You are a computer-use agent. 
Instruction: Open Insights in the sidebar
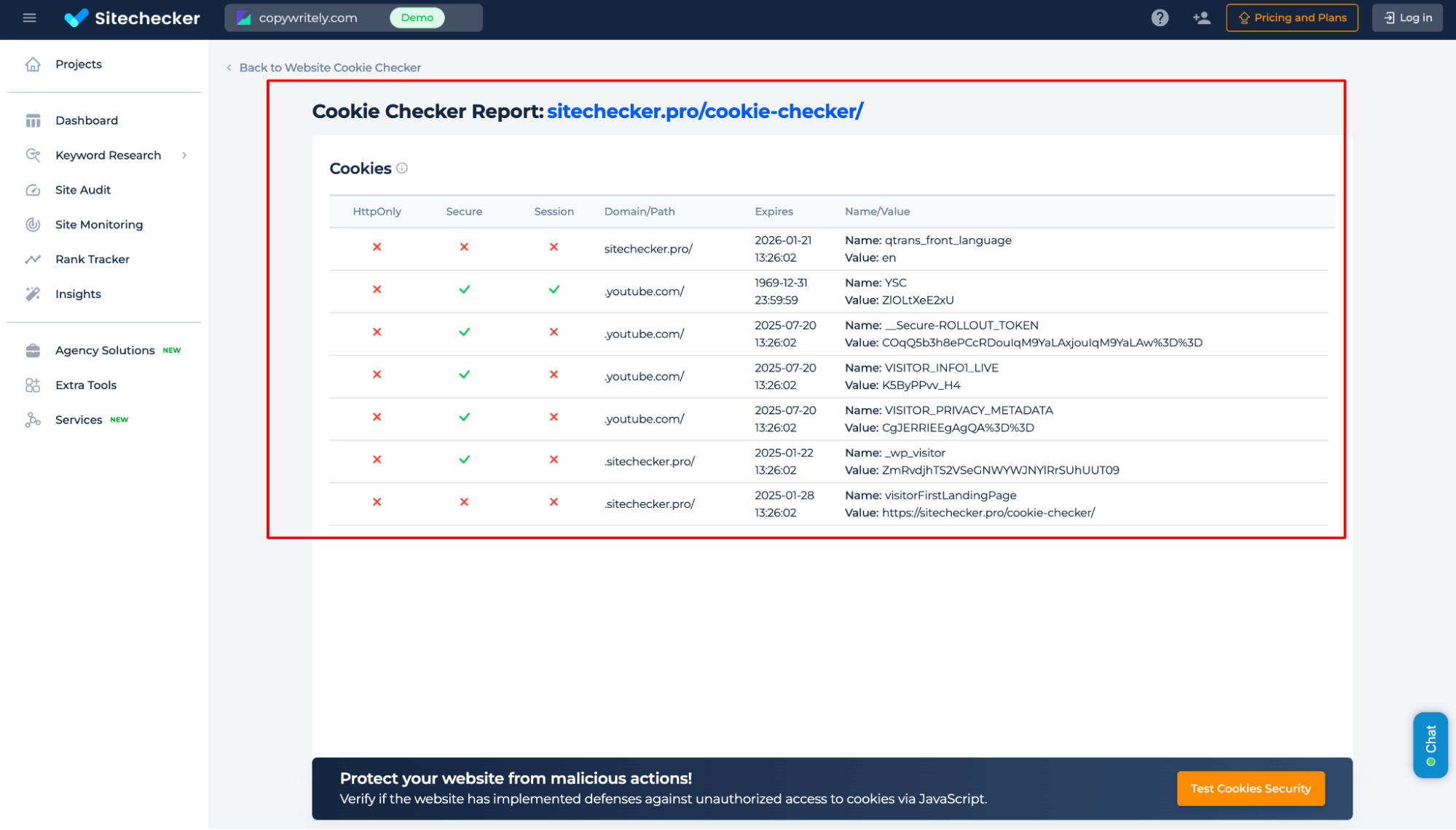(x=78, y=294)
